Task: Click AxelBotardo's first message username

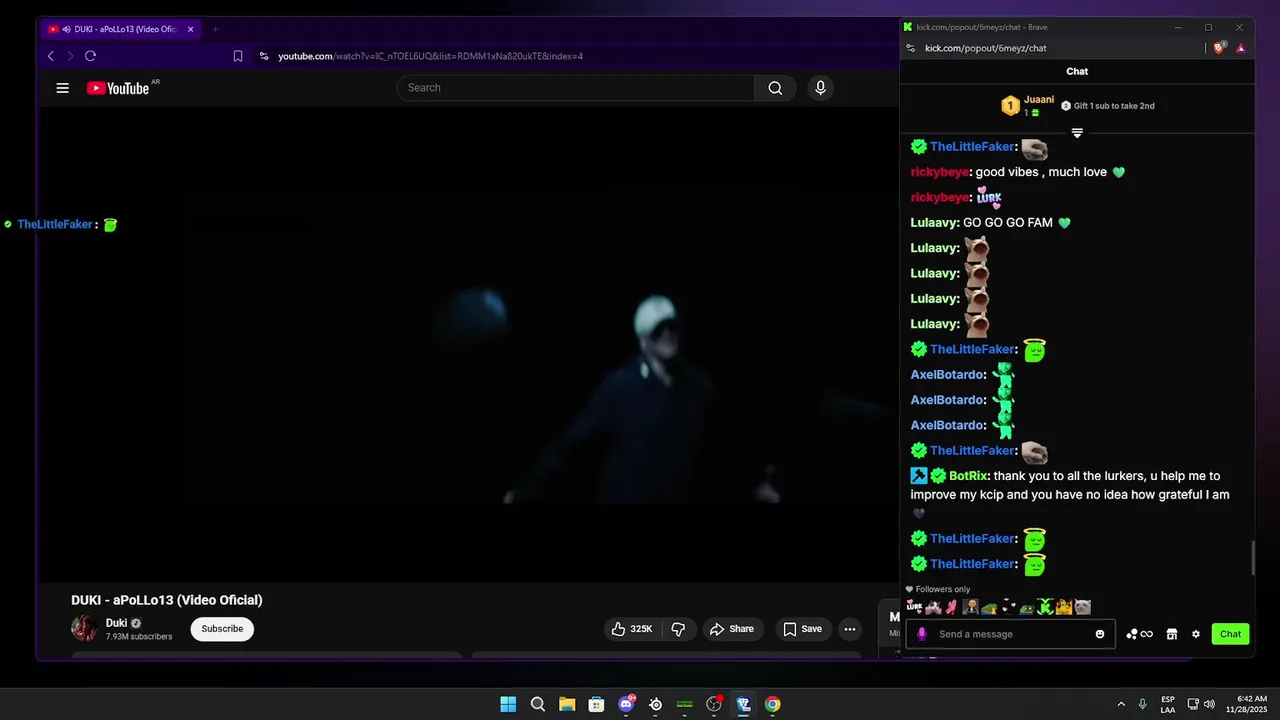Action: click(x=947, y=374)
